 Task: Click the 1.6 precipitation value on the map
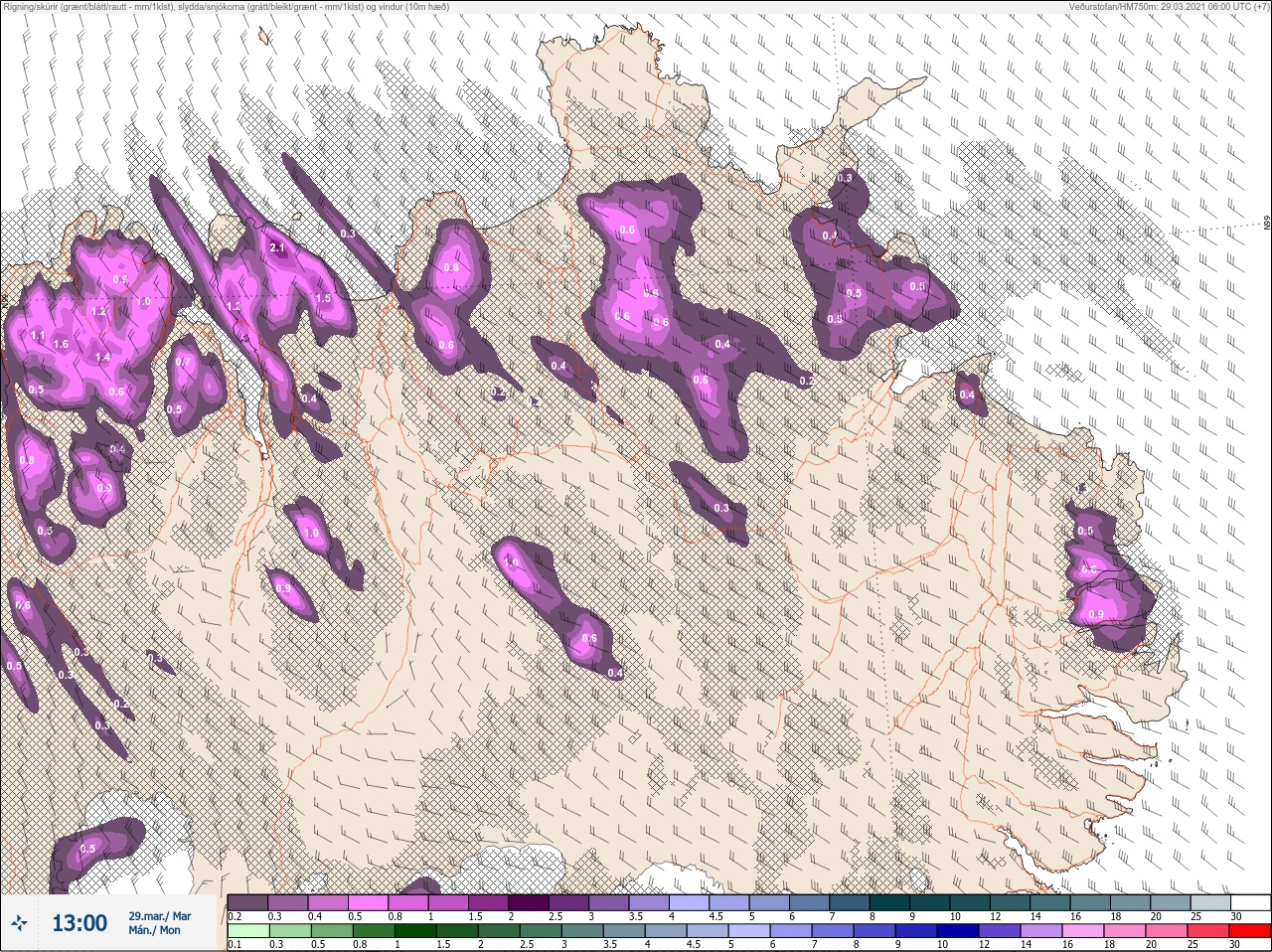[x=60, y=345]
